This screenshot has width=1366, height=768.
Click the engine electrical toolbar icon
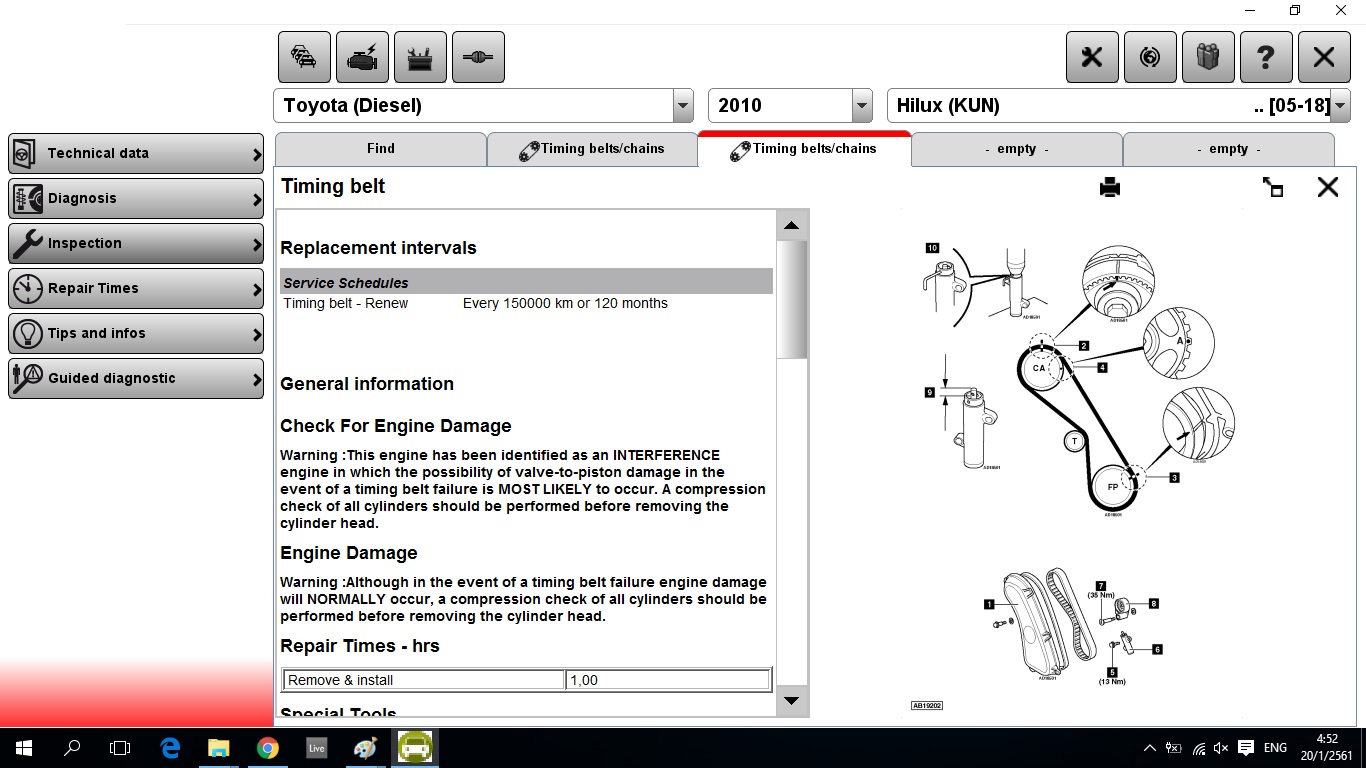pyautogui.click(x=362, y=57)
